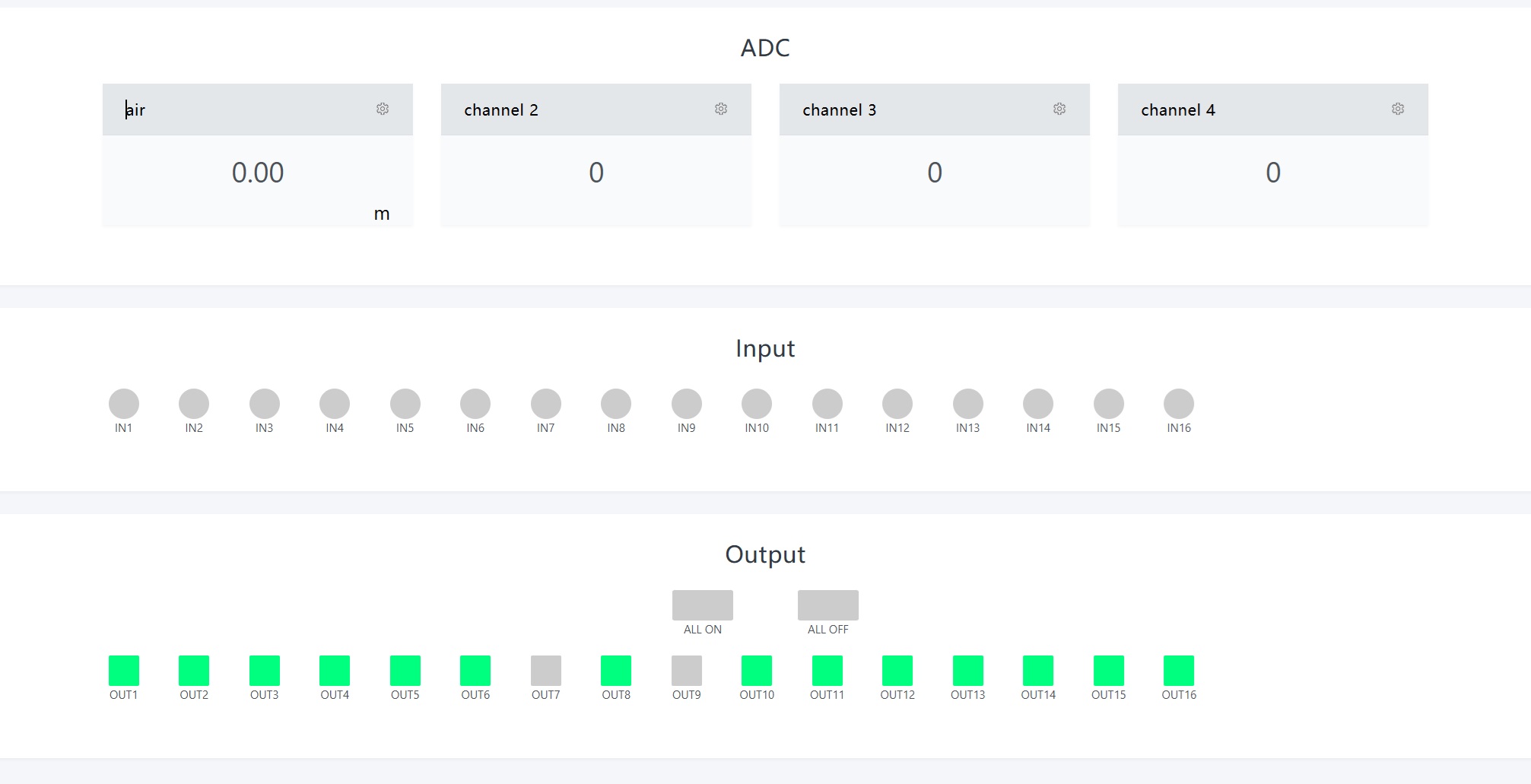Open settings gear for air channel
This screenshot has height=784, width=1531.
coord(383,110)
